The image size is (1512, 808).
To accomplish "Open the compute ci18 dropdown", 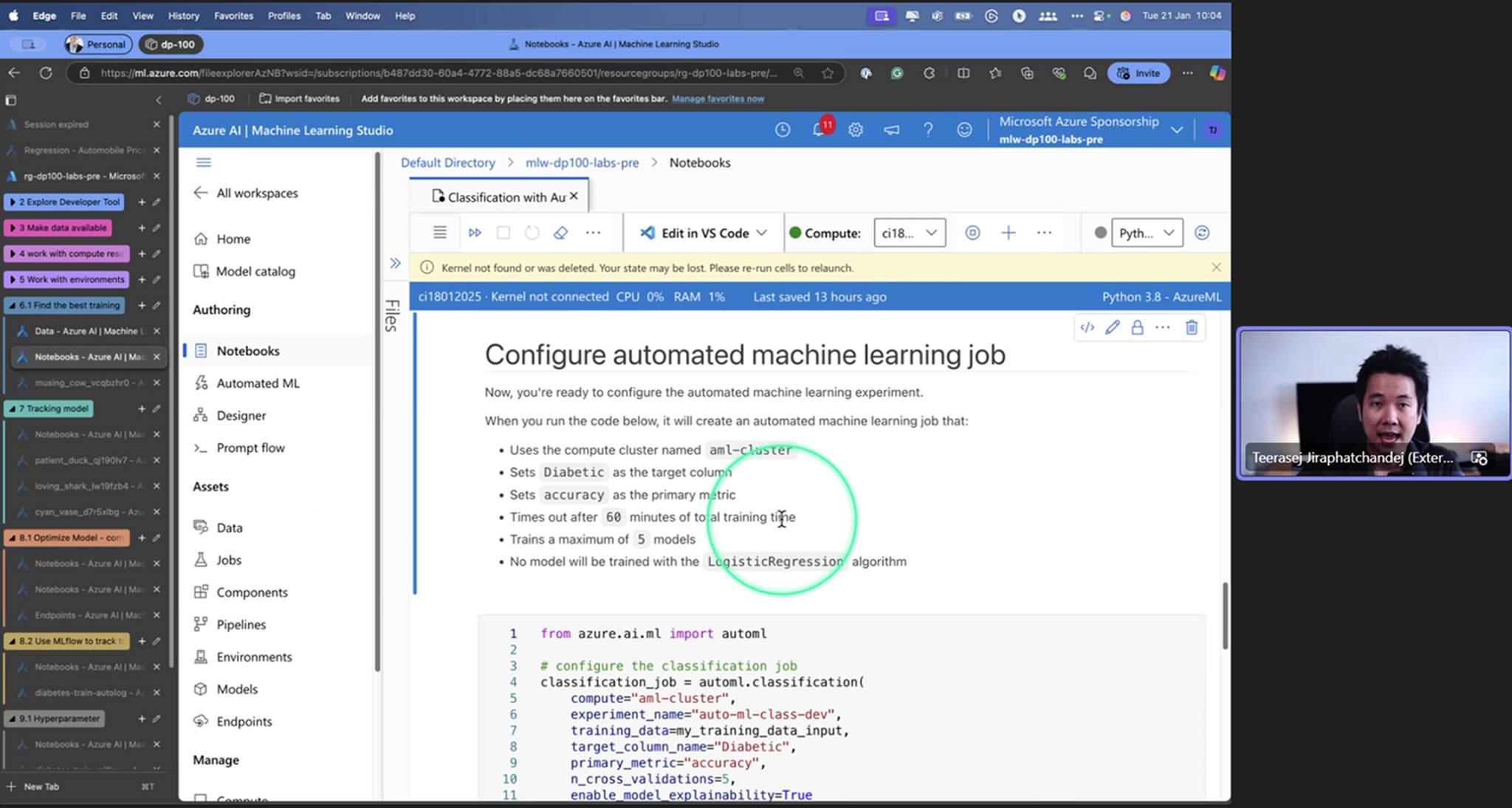I will 910,233.
